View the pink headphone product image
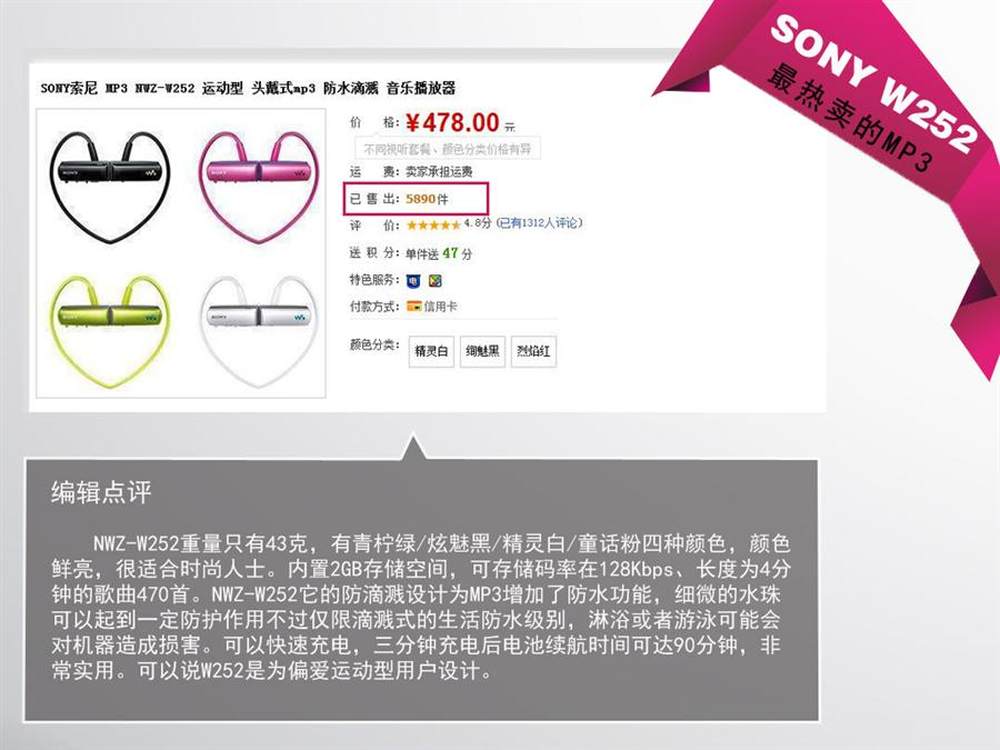Viewport: 1000px width, 750px height. [258, 185]
